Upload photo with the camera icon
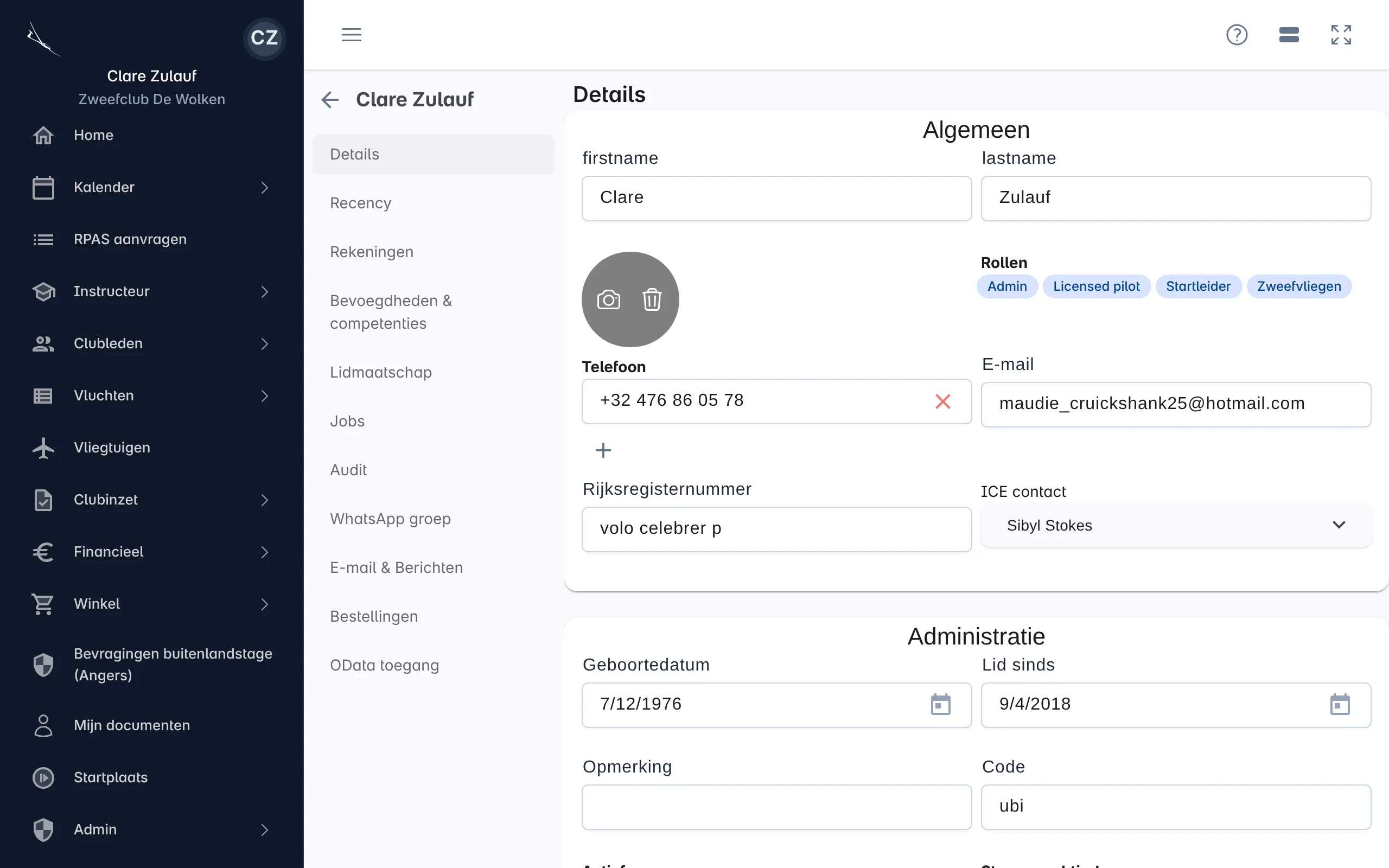Viewport: 1389px width, 868px height. coord(608,299)
